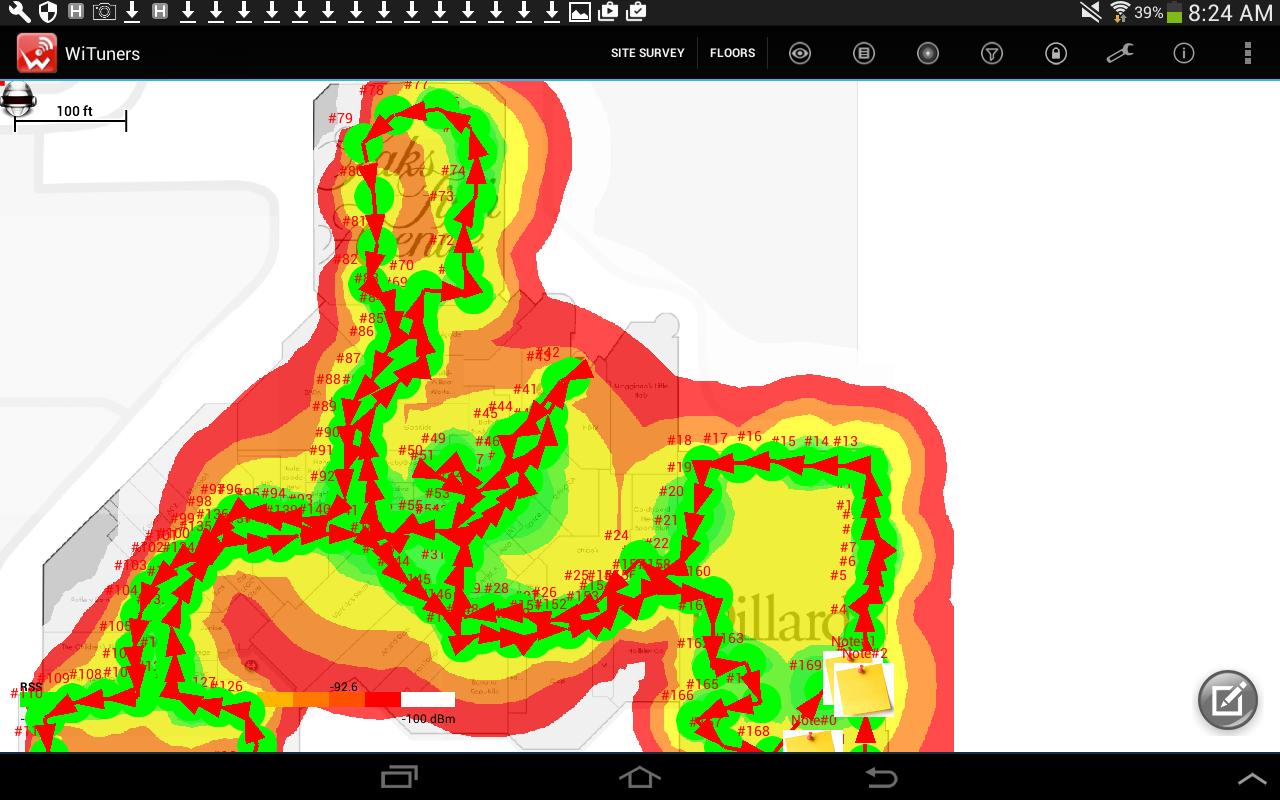
Task: Expand the bottom-right up chevron
Action: tap(1252, 778)
